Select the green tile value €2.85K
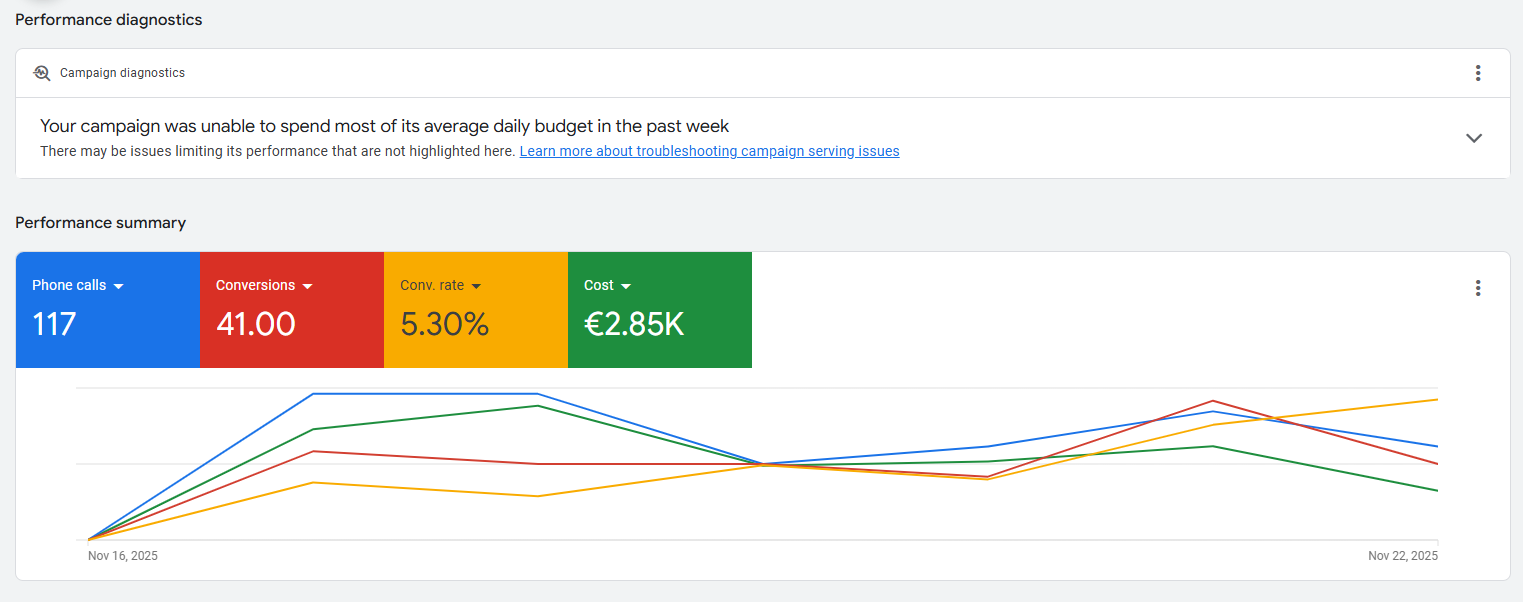This screenshot has height=602, width=1523. [x=634, y=324]
